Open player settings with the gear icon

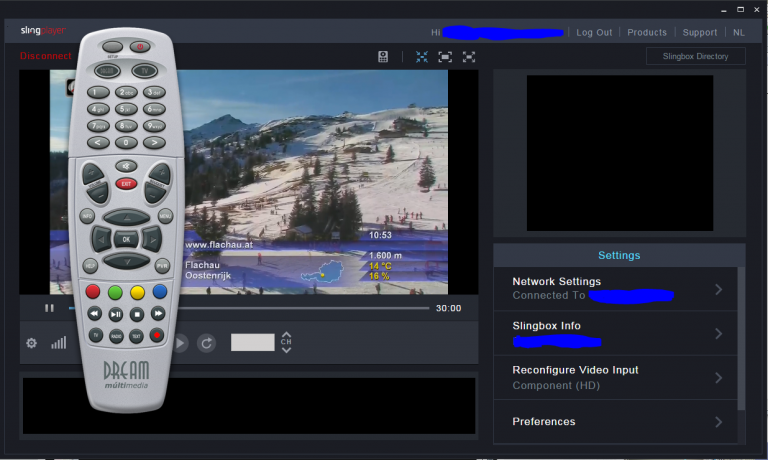point(31,343)
